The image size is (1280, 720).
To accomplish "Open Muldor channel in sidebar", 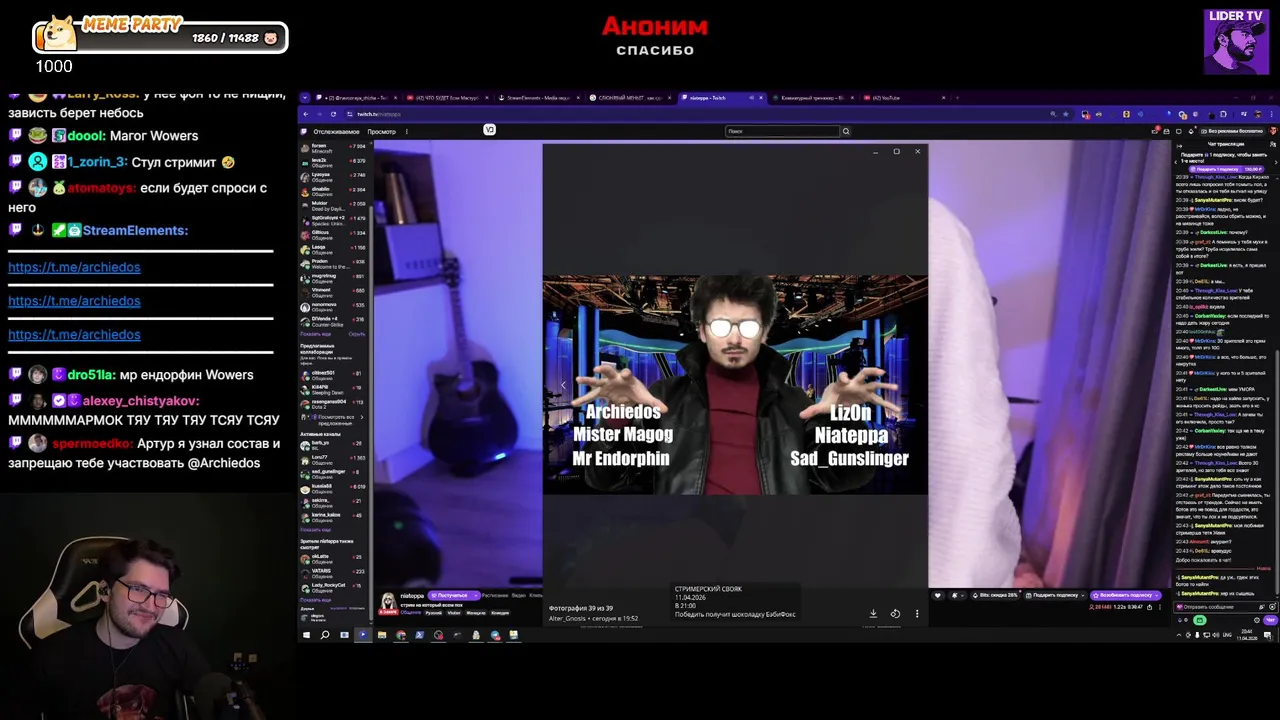I will coord(334,205).
